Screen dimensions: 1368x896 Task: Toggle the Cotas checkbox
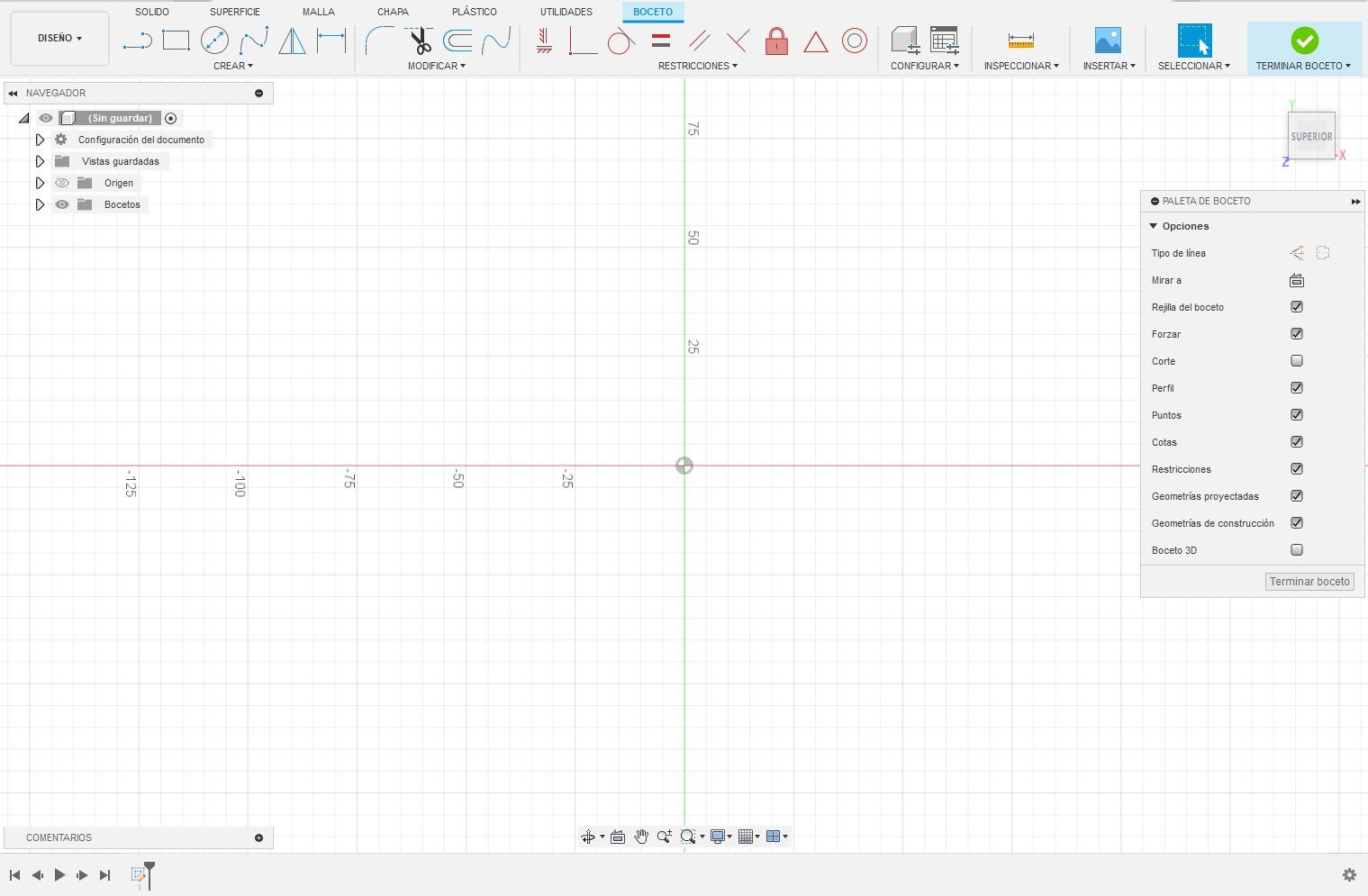click(x=1297, y=442)
